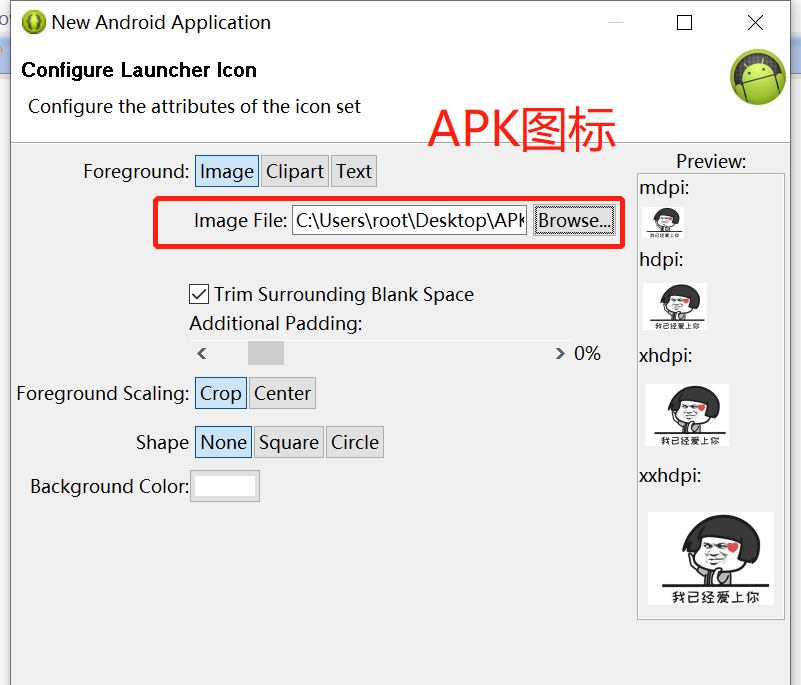Click the hdpi: label
This screenshot has width=801, height=685.
tap(661, 259)
